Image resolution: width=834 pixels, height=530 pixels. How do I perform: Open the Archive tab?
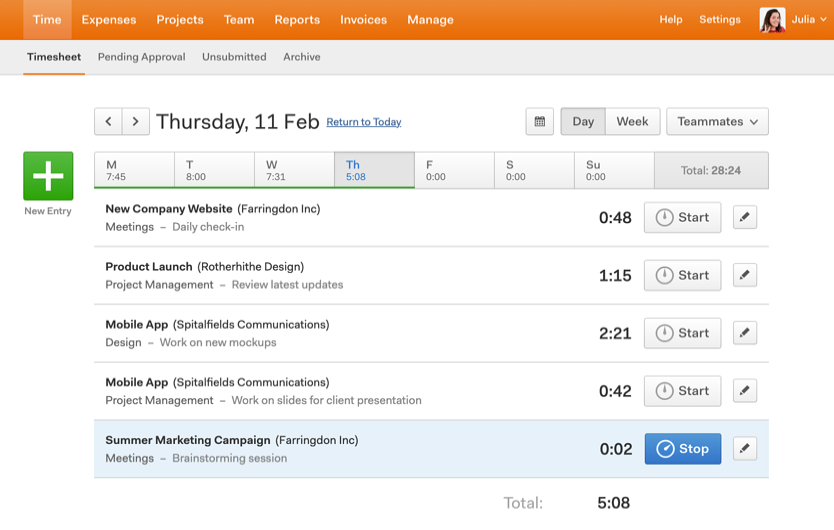(x=301, y=57)
